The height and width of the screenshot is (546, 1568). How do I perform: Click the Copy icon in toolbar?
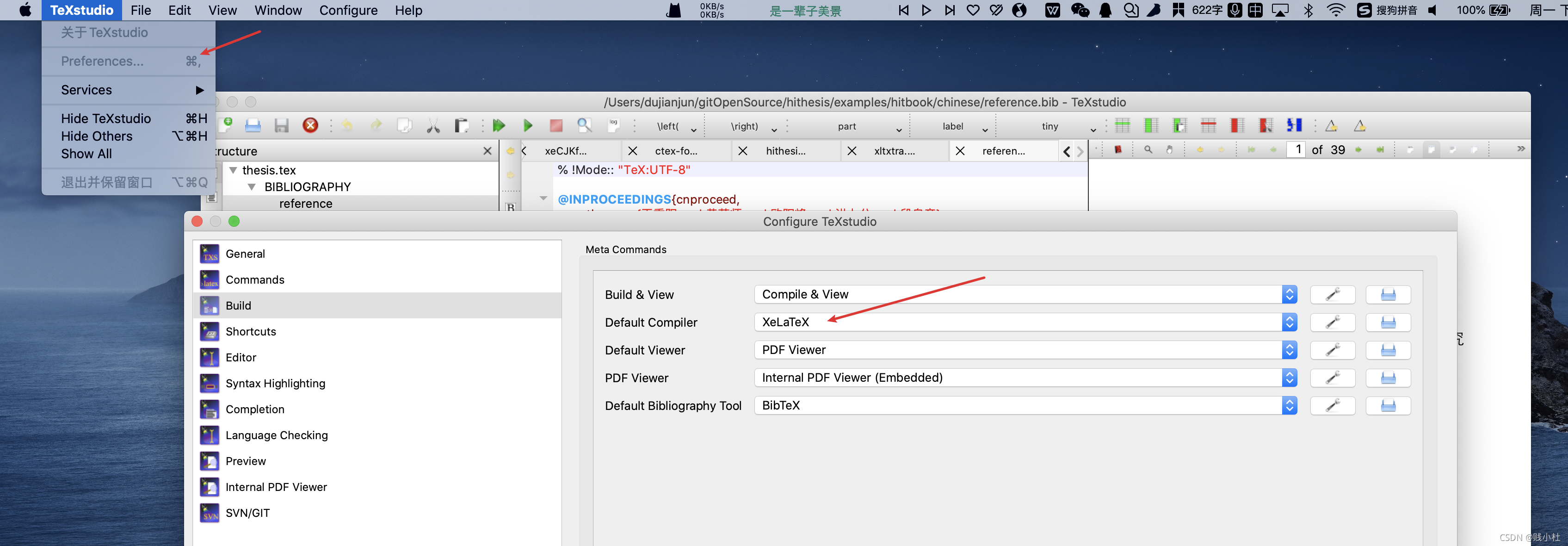click(404, 126)
